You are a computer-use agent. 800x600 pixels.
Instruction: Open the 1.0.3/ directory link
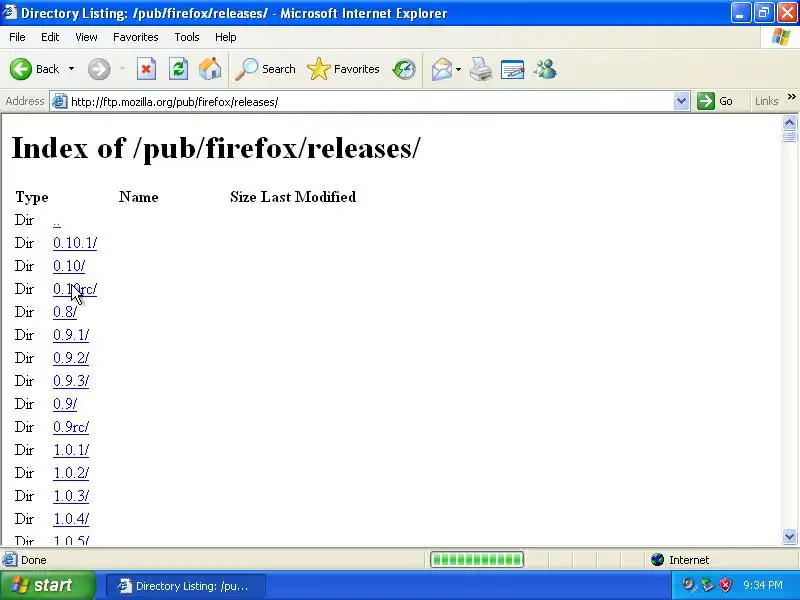pyautogui.click(x=71, y=495)
